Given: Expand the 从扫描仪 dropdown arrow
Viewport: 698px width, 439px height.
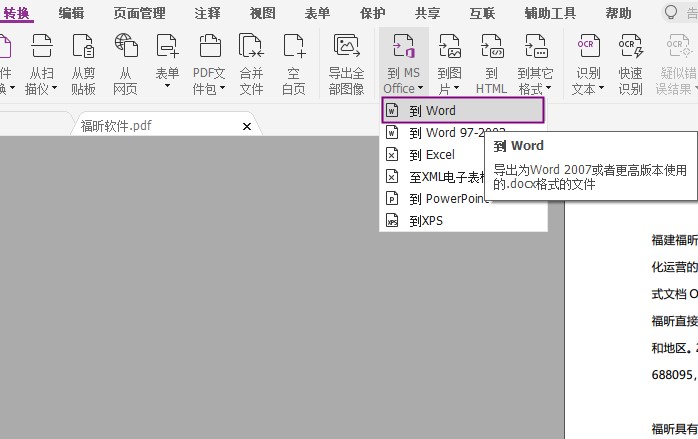Looking at the screenshot, I should 55,88.
